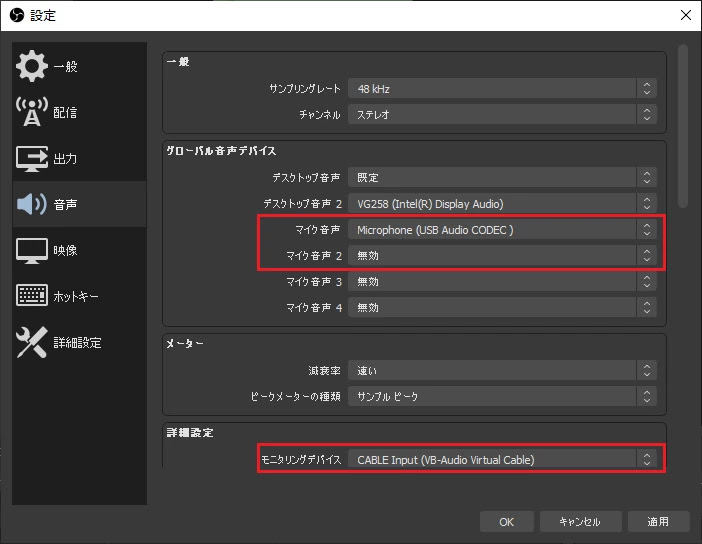Click the グローバル音声デバイス section heading
This screenshot has height=544, width=702.
221,151
